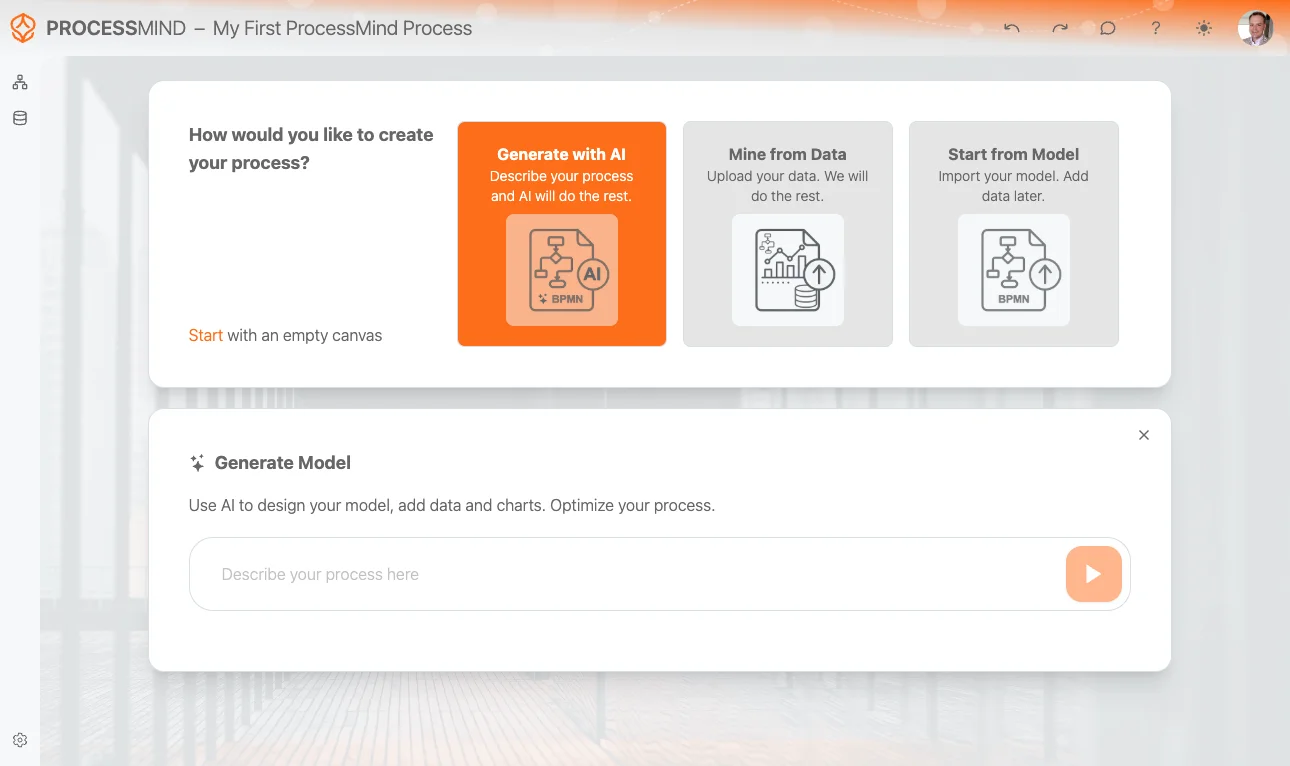Open the user profile avatar
Viewport: 1290px width, 766px height.
(1256, 28)
